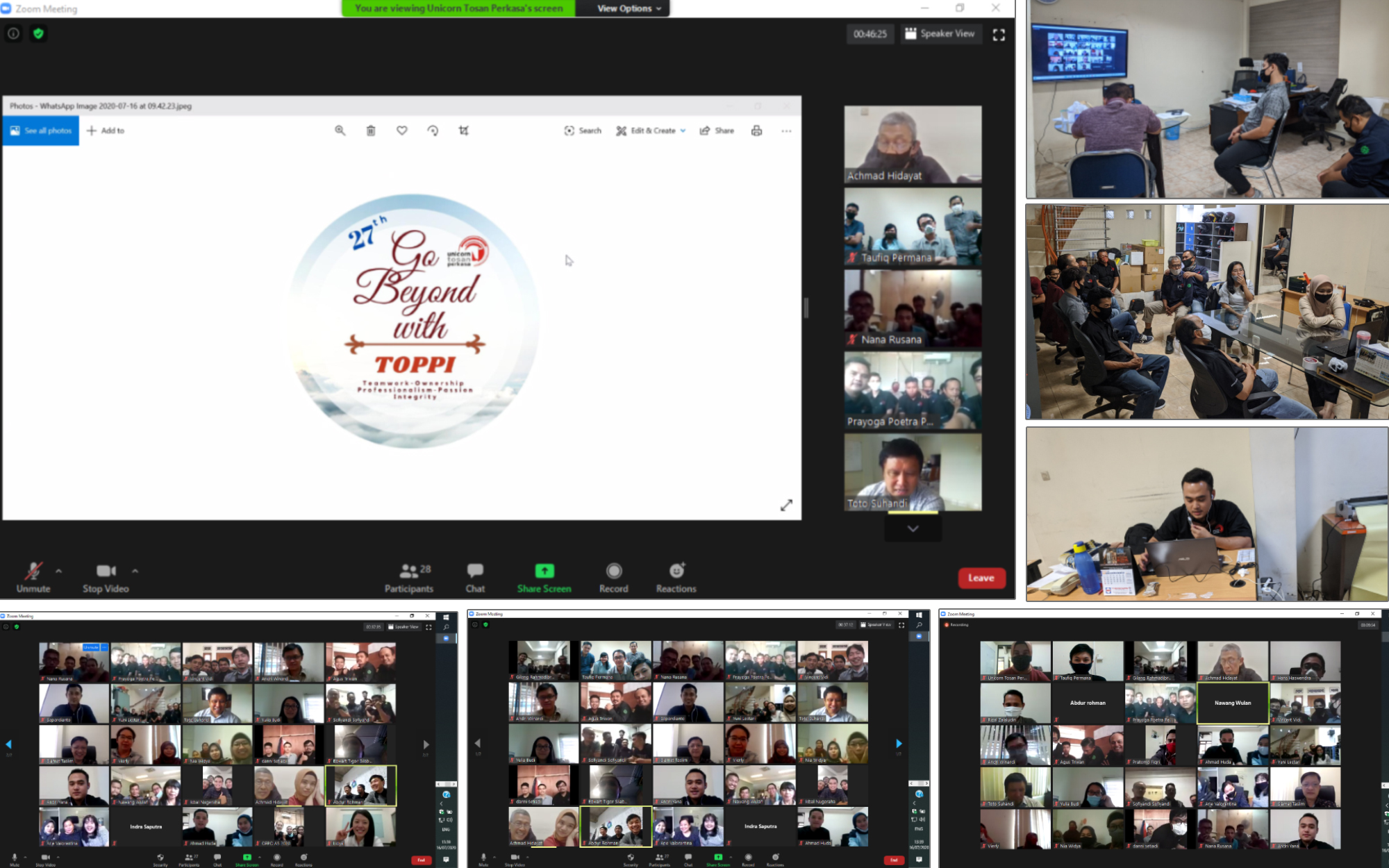The width and height of the screenshot is (1389, 868).
Task: Select Prayoga Poetra P... video thumbnail
Action: point(913,390)
